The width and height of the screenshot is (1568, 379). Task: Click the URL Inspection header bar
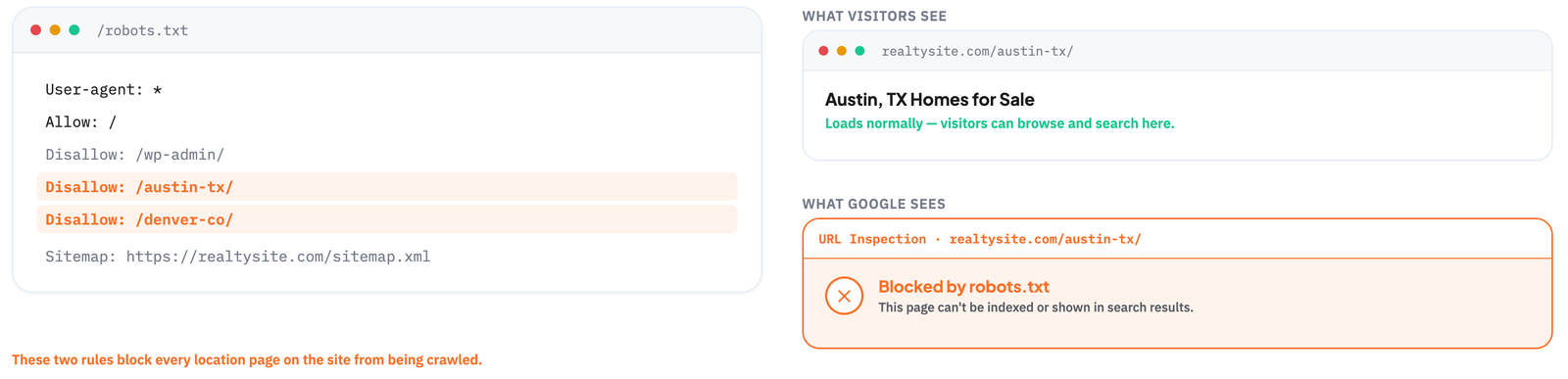(1177, 239)
